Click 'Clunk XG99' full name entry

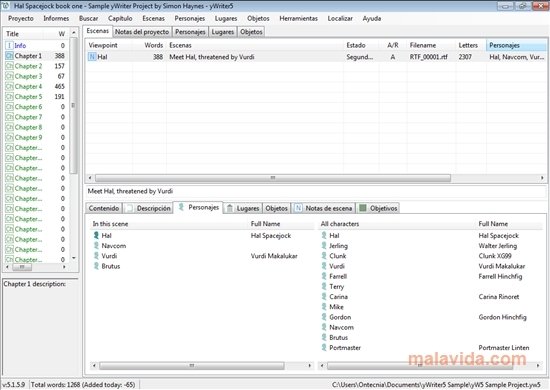click(495, 256)
